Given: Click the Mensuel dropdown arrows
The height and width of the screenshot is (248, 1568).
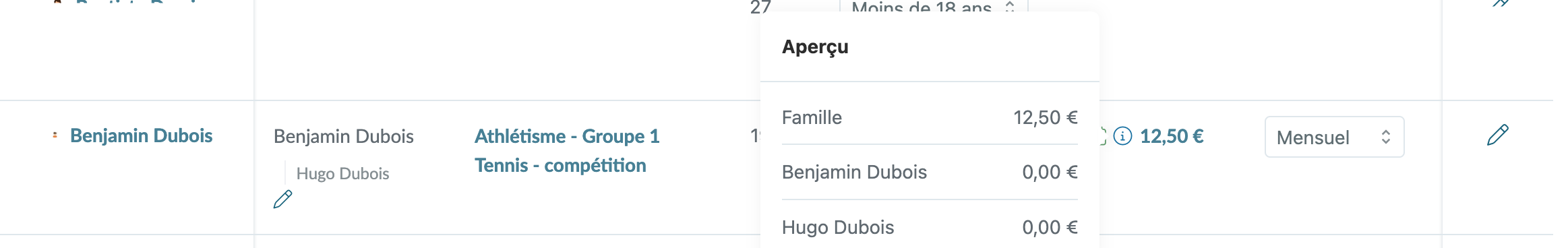Looking at the screenshot, I should 1385,137.
